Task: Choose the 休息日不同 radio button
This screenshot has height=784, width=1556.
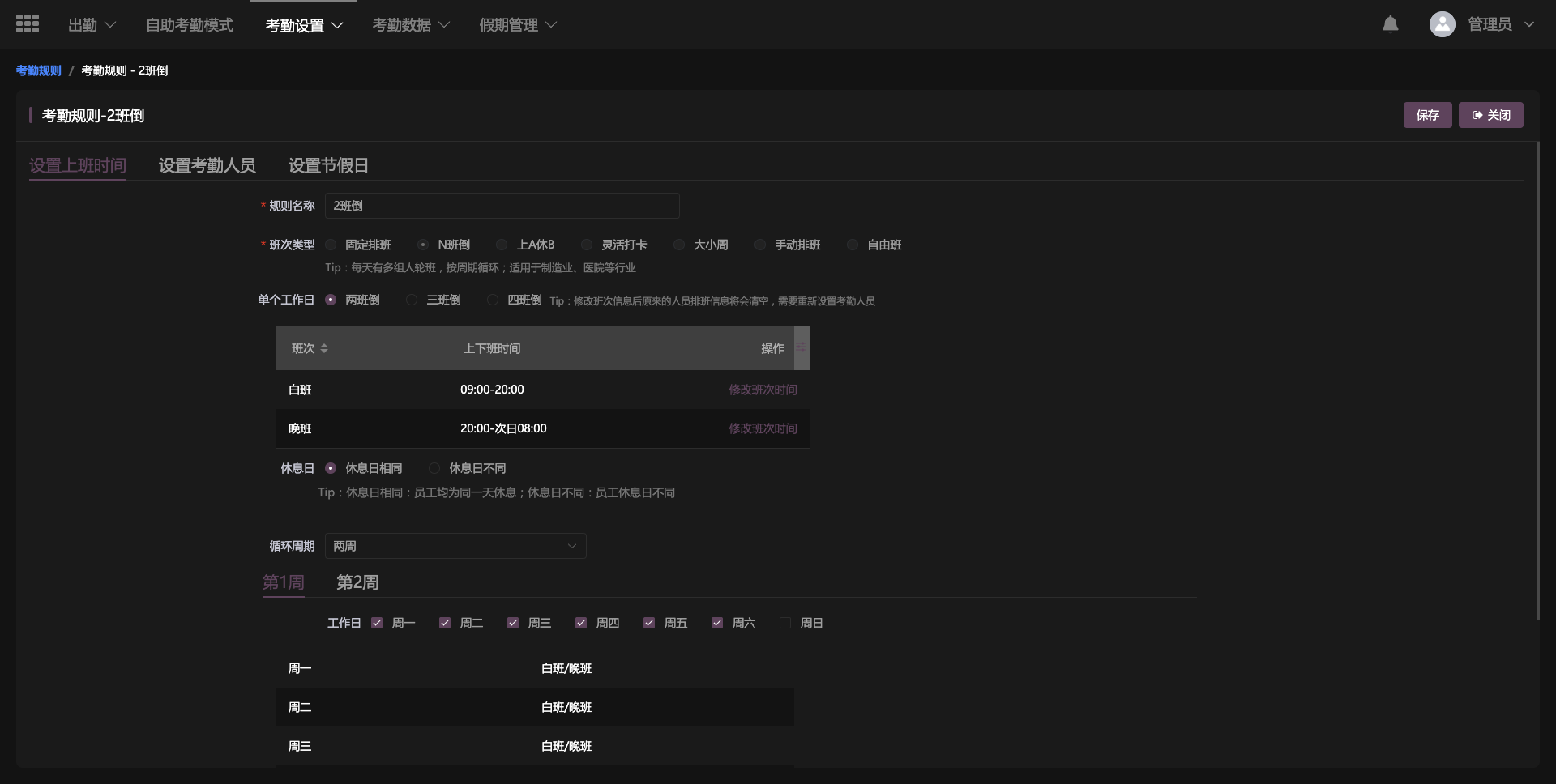Action: 434,468
